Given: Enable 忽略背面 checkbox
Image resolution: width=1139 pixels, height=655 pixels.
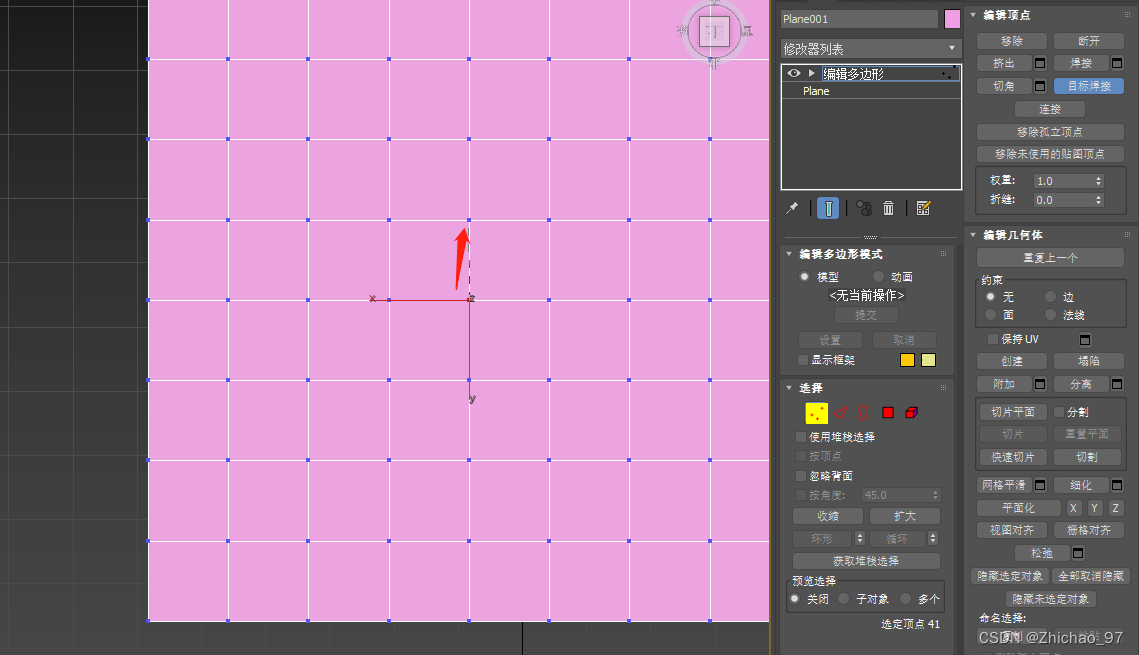Looking at the screenshot, I should pos(800,476).
